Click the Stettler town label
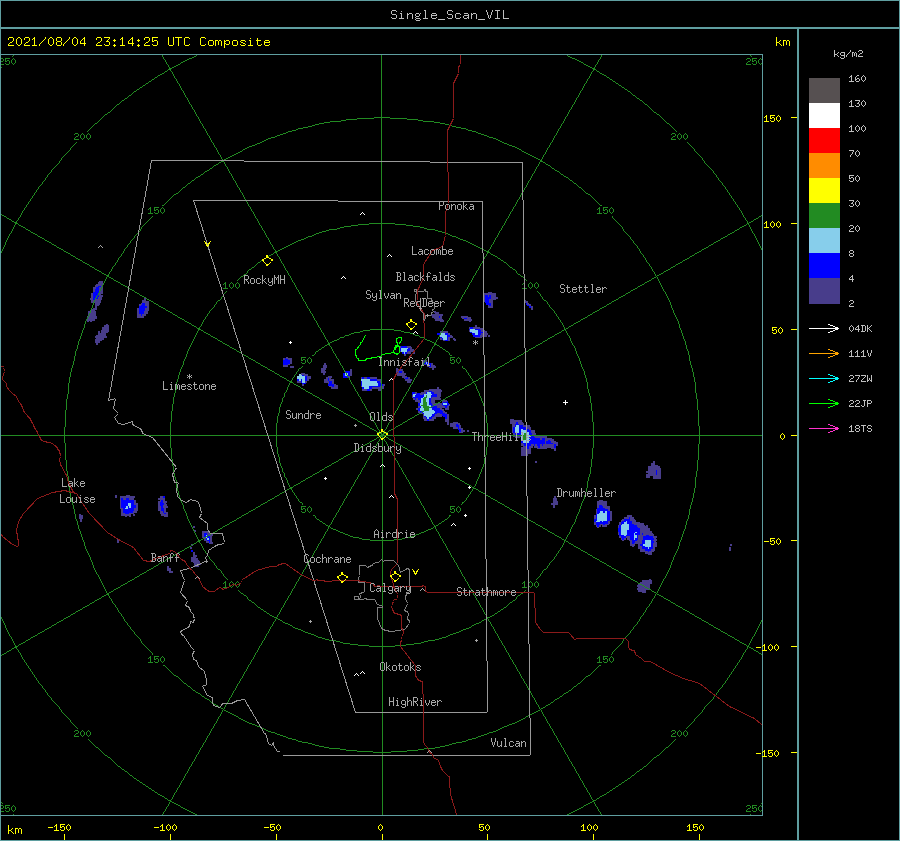This screenshot has width=900, height=841. tap(583, 289)
